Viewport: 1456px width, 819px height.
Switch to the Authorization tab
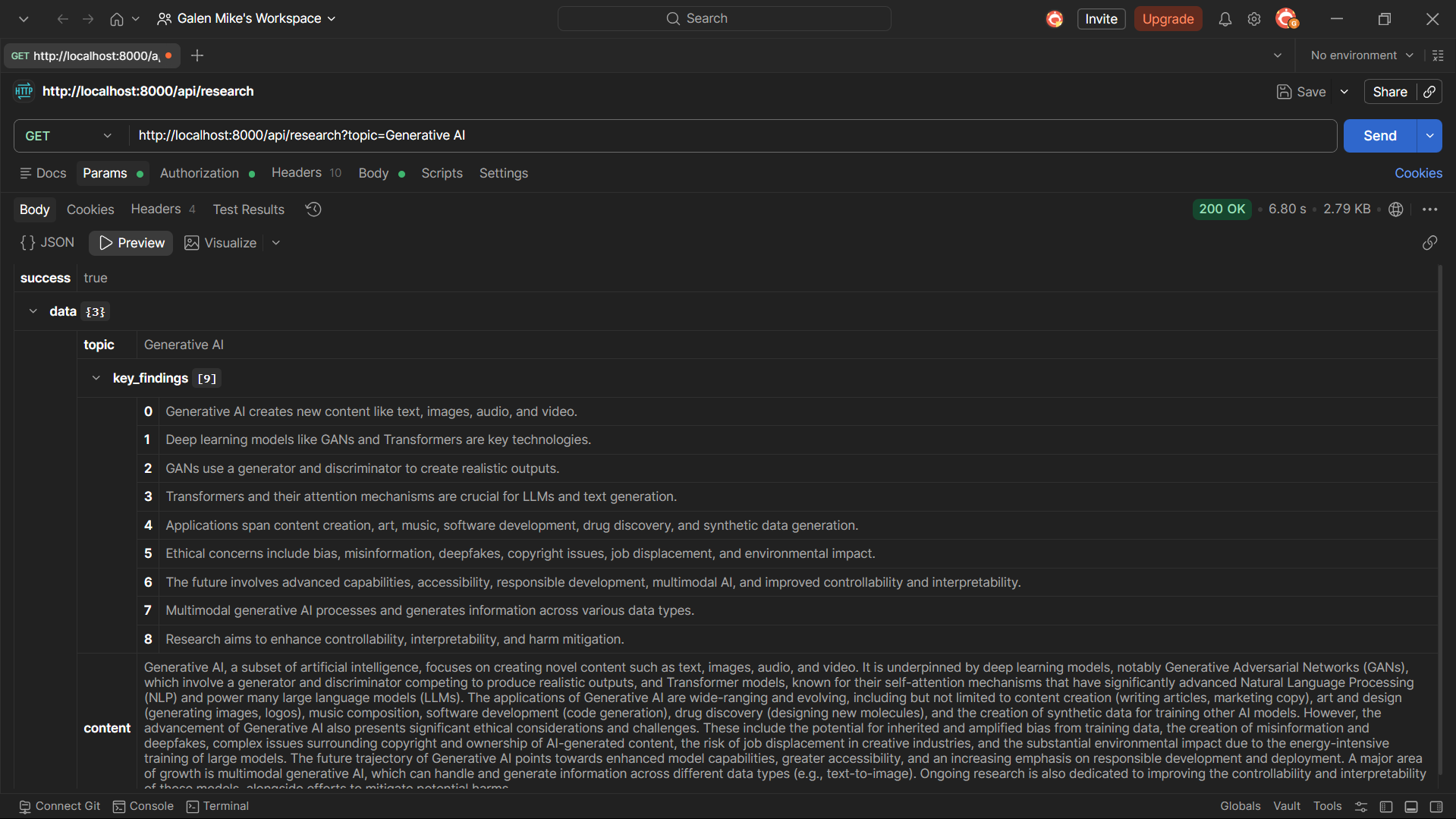(x=206, y=173)
